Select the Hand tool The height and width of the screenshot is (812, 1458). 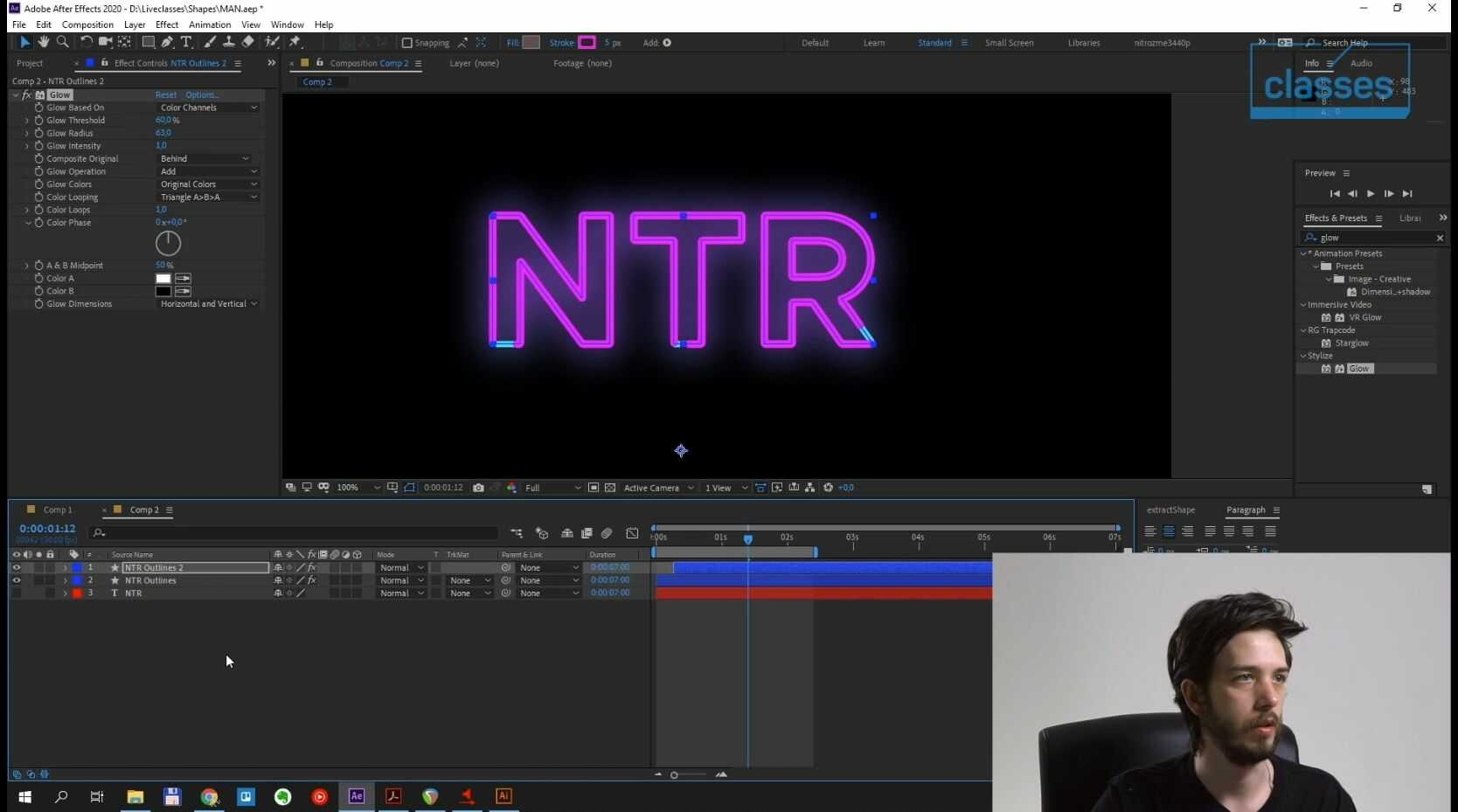pos(43,42)
